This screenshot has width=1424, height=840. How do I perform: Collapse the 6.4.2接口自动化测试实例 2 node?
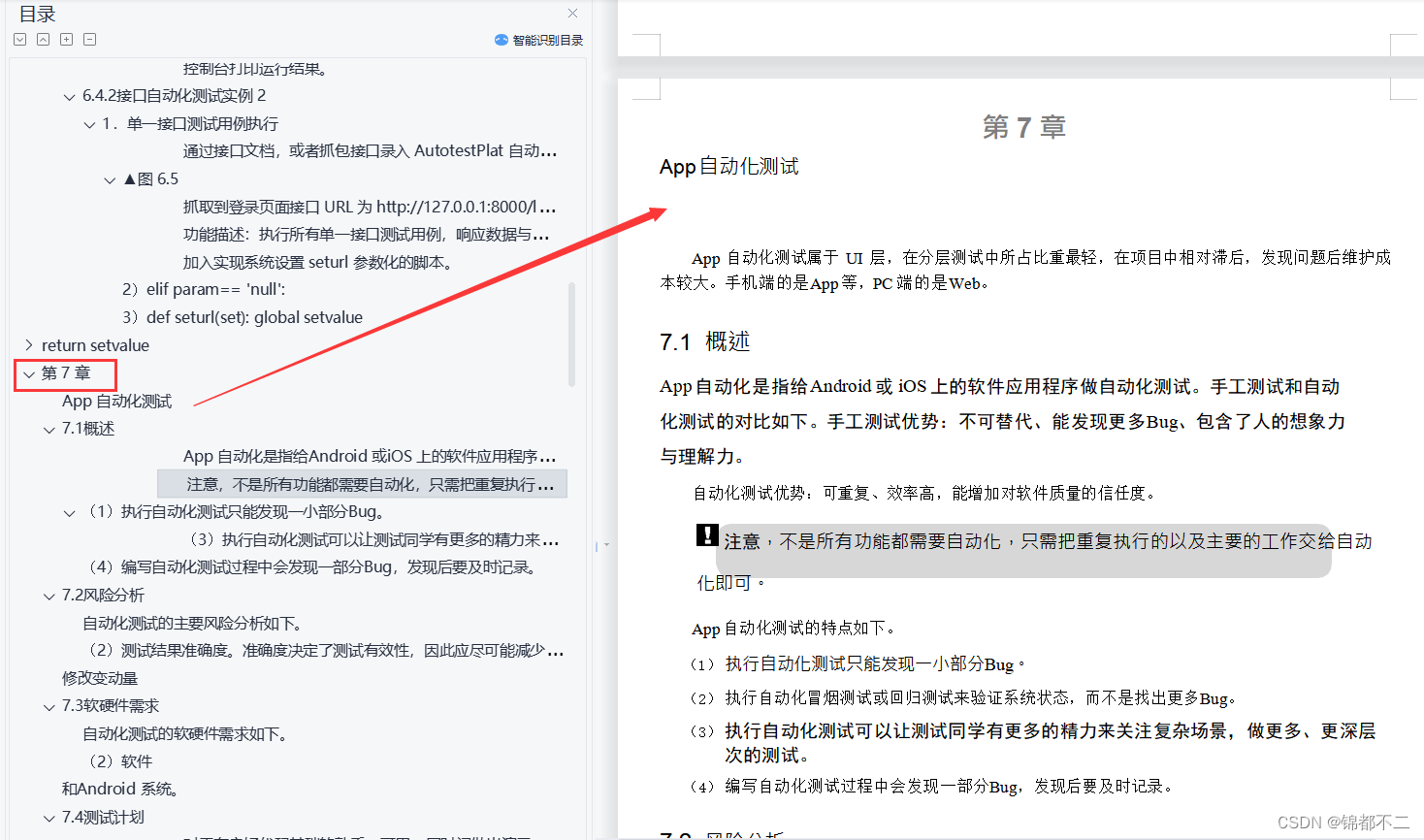[69, 96]
